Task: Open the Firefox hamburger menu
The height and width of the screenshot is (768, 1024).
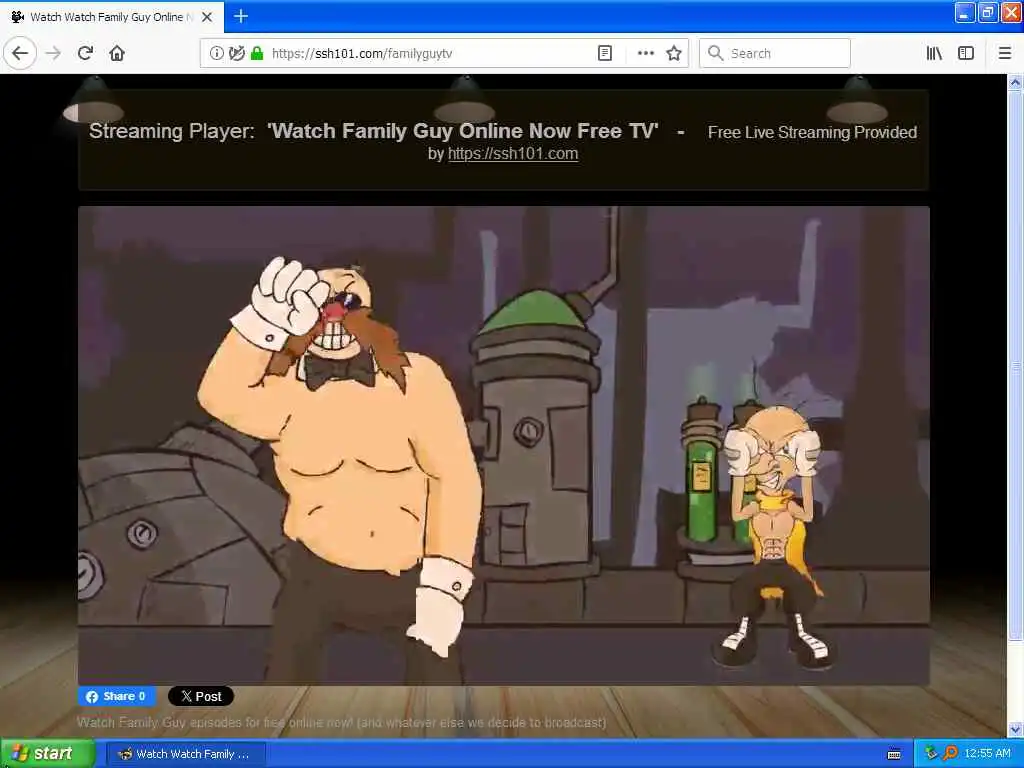Action: click(x=1005, y=54)
